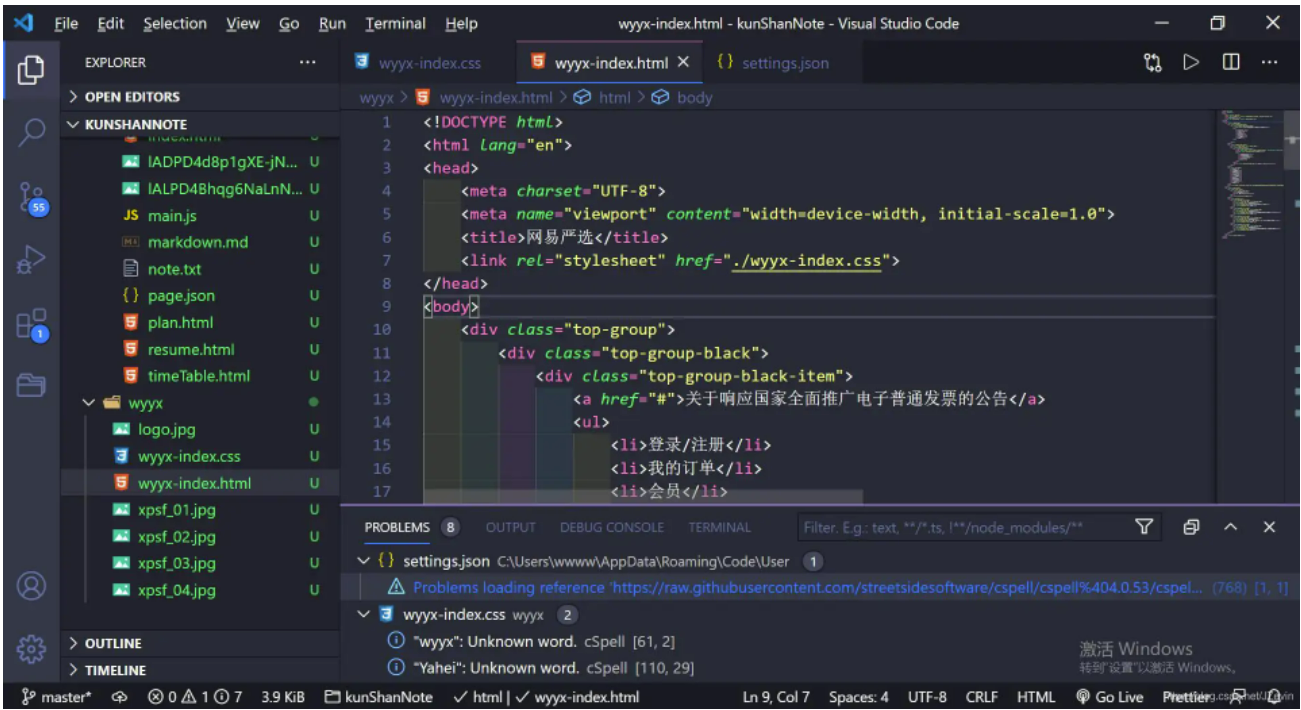Screen dimensions: 1301x710
Task: Maximize the panel with the up chevron
Action: 1231,527
